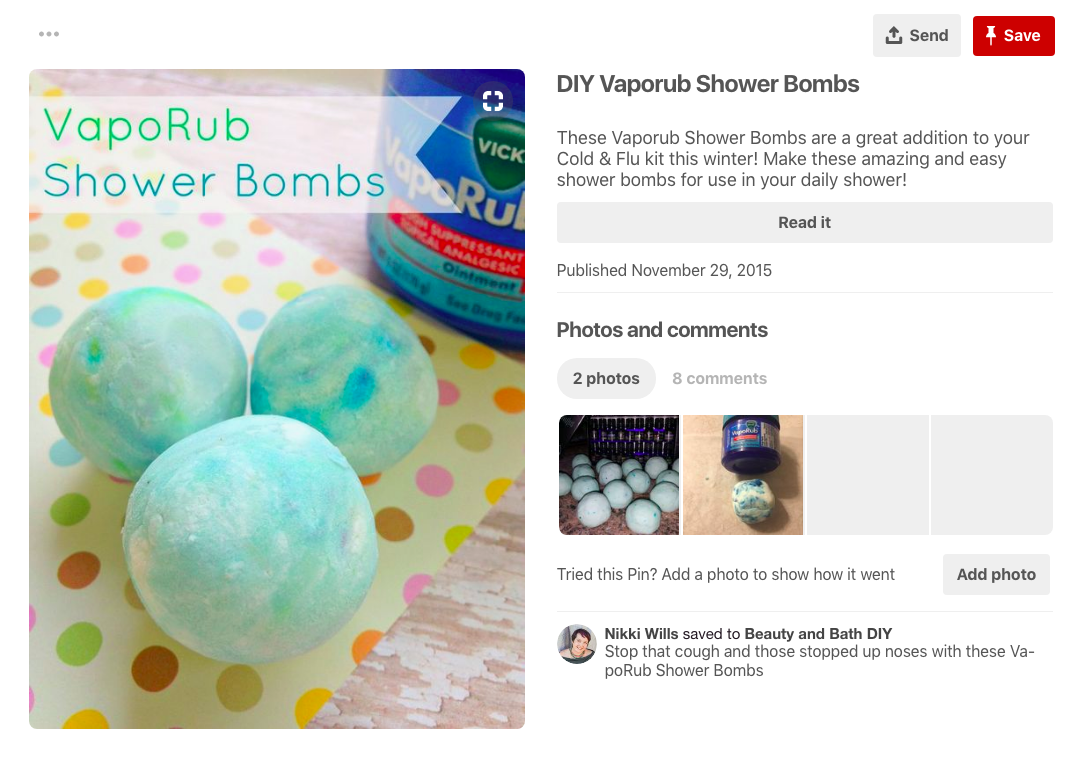Click the Photos and comments heading
This screenshot has height=759, width=1083.
pyautogui.click(x=662, y=330)
